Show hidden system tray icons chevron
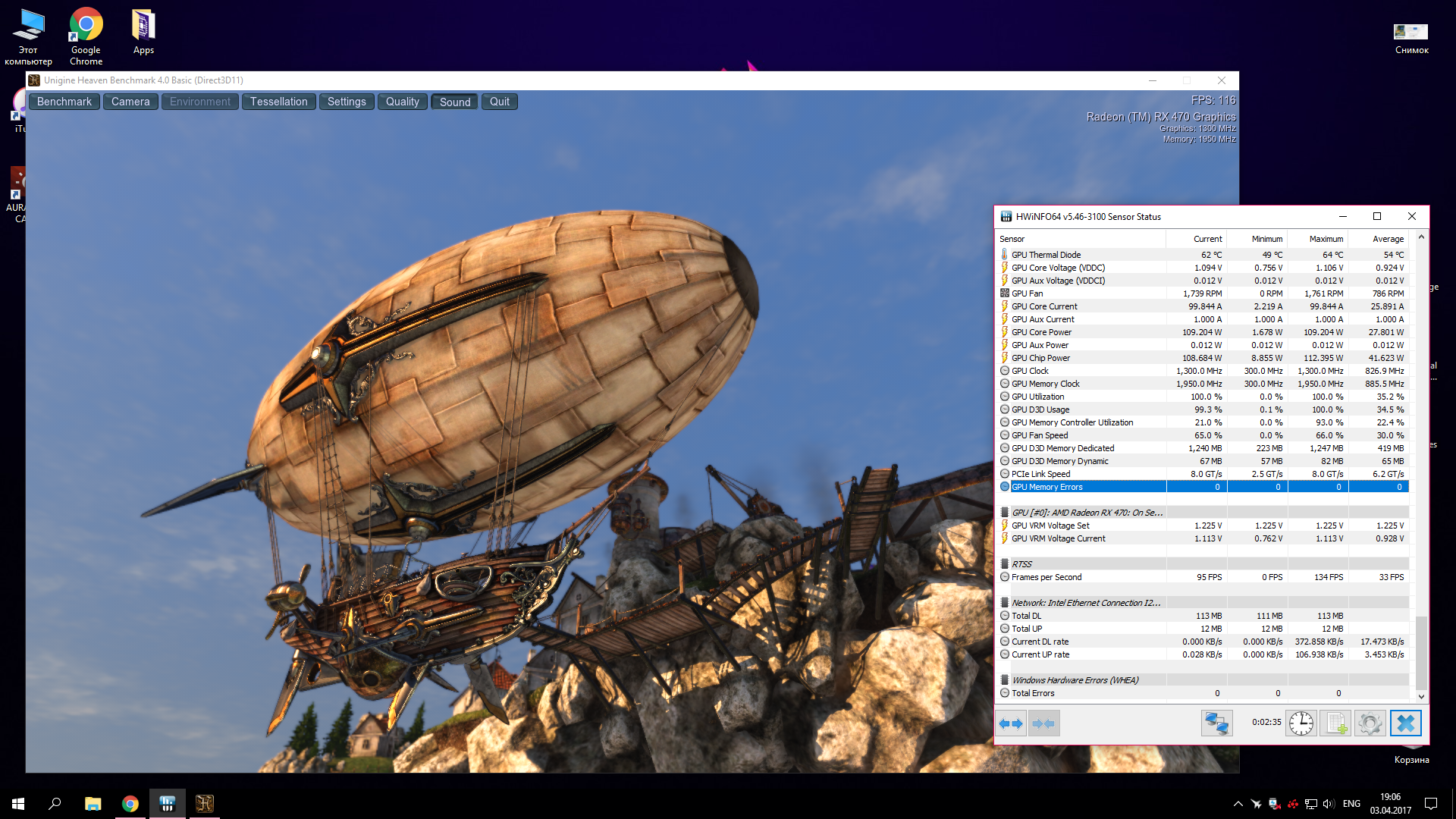Screen dimensions: 1456x819 point(1238,804)
